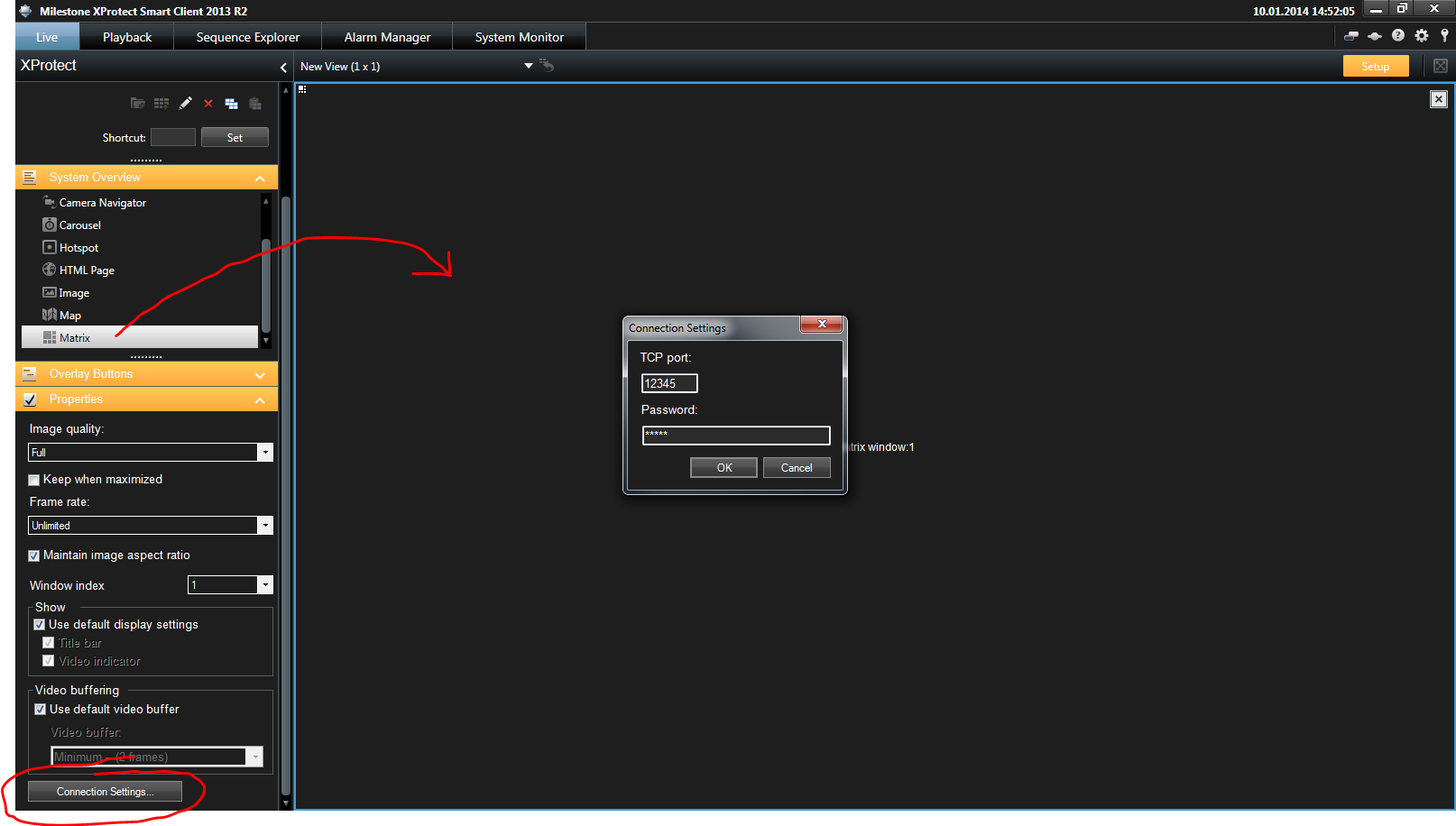Click the status indicator icon beside the help icon
The image size is (1456, 826).
(x=1375, y=36)
